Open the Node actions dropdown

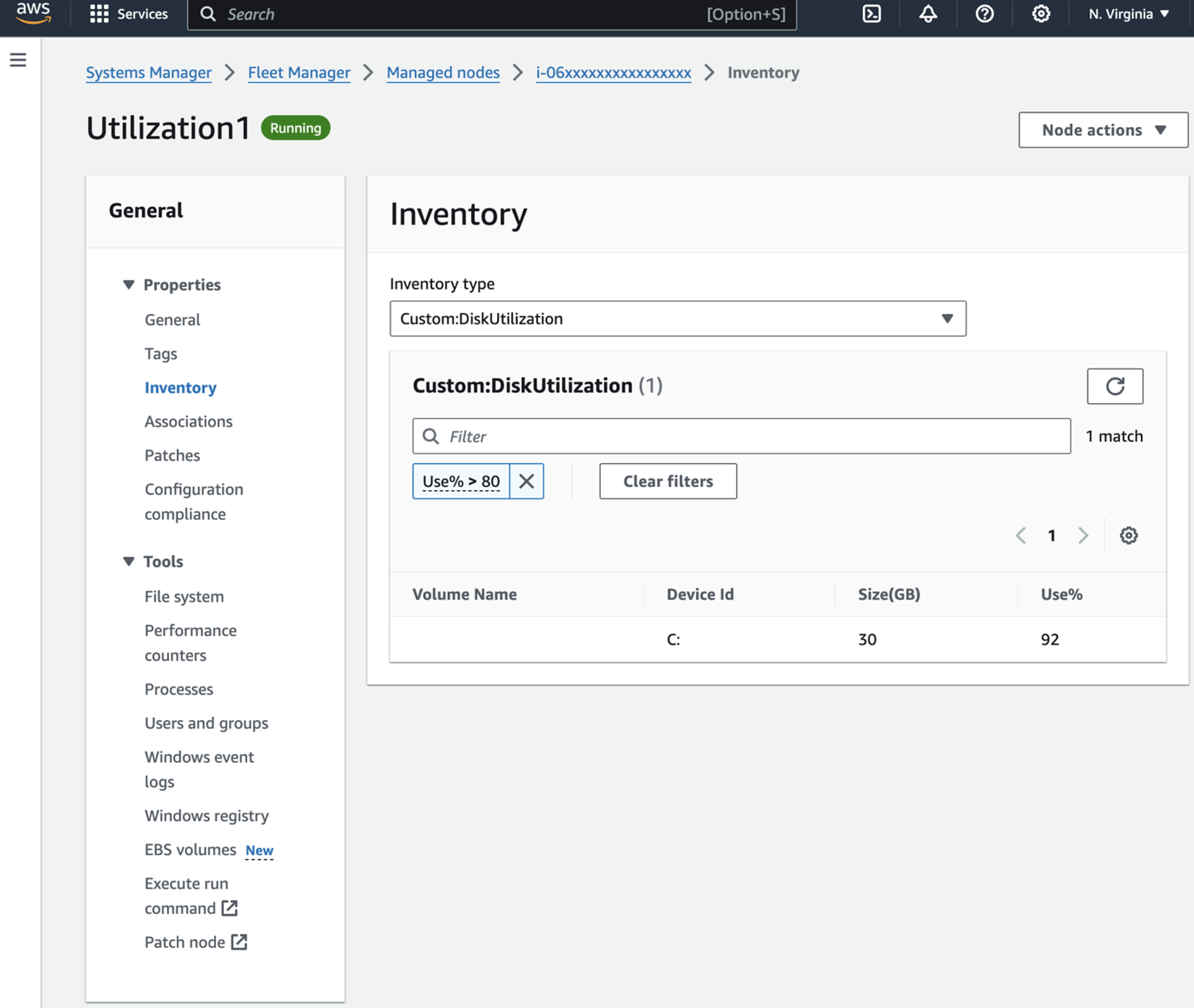1102,129
